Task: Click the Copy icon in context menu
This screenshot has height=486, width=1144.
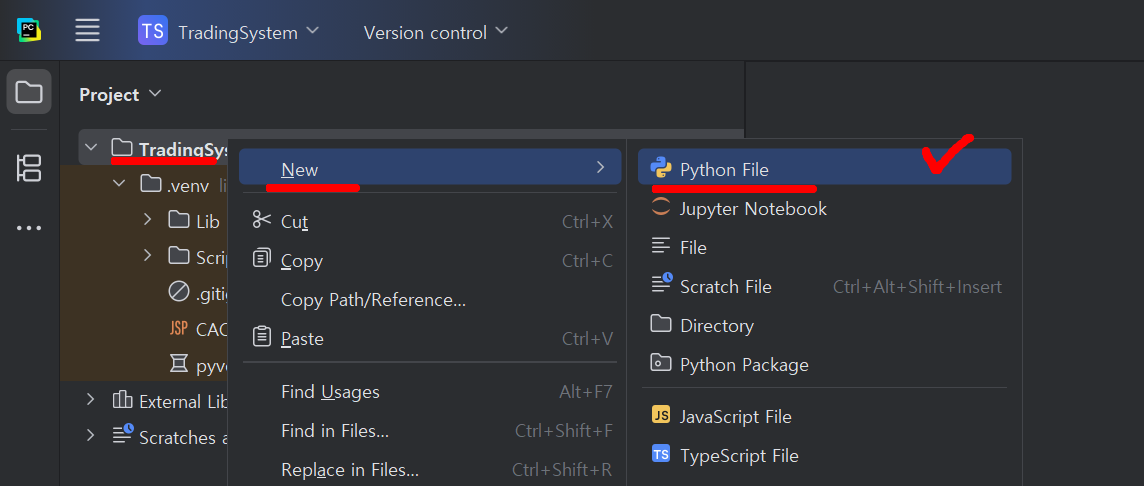Action: (x=261, y=258)
